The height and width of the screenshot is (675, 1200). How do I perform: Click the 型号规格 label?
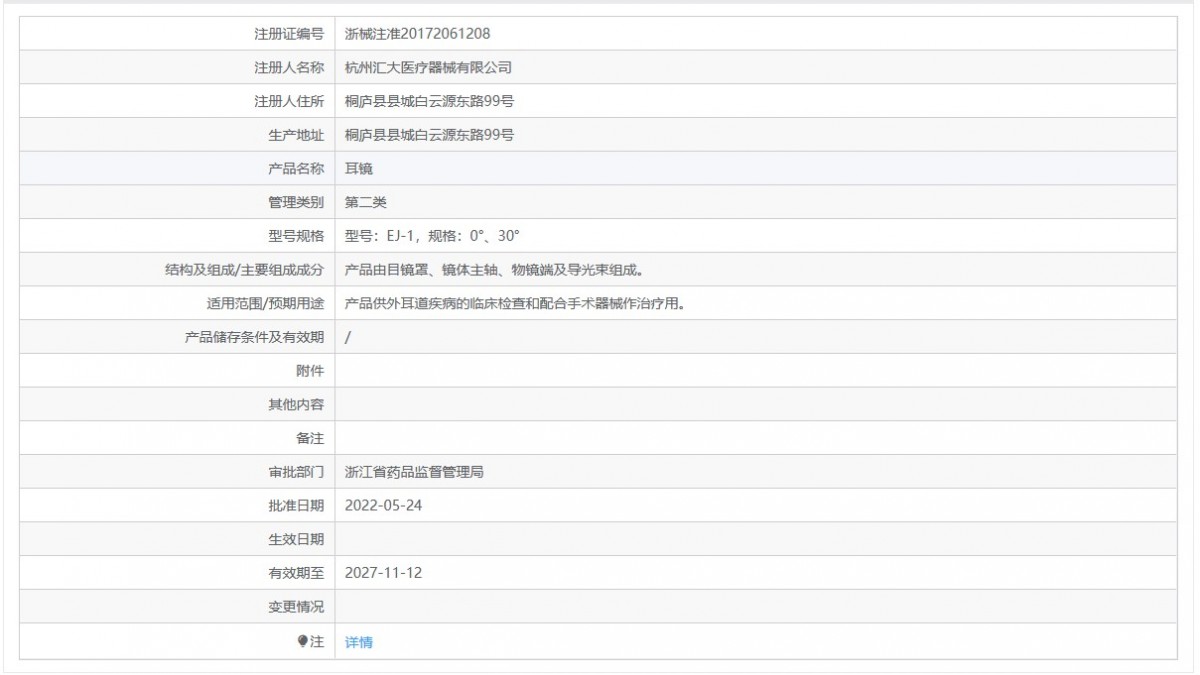tap(296, 237)
